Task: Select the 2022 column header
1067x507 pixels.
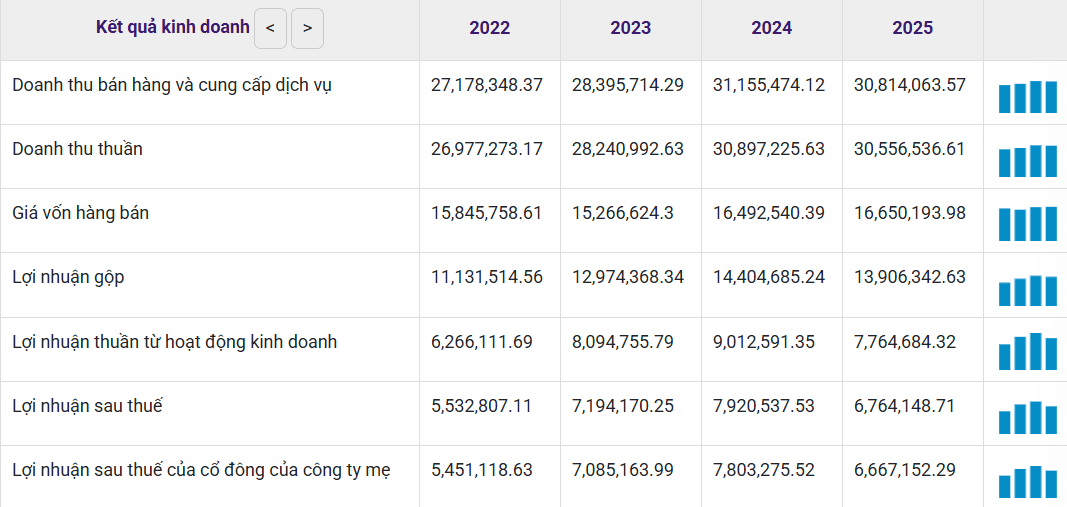Action: (489, 28)
